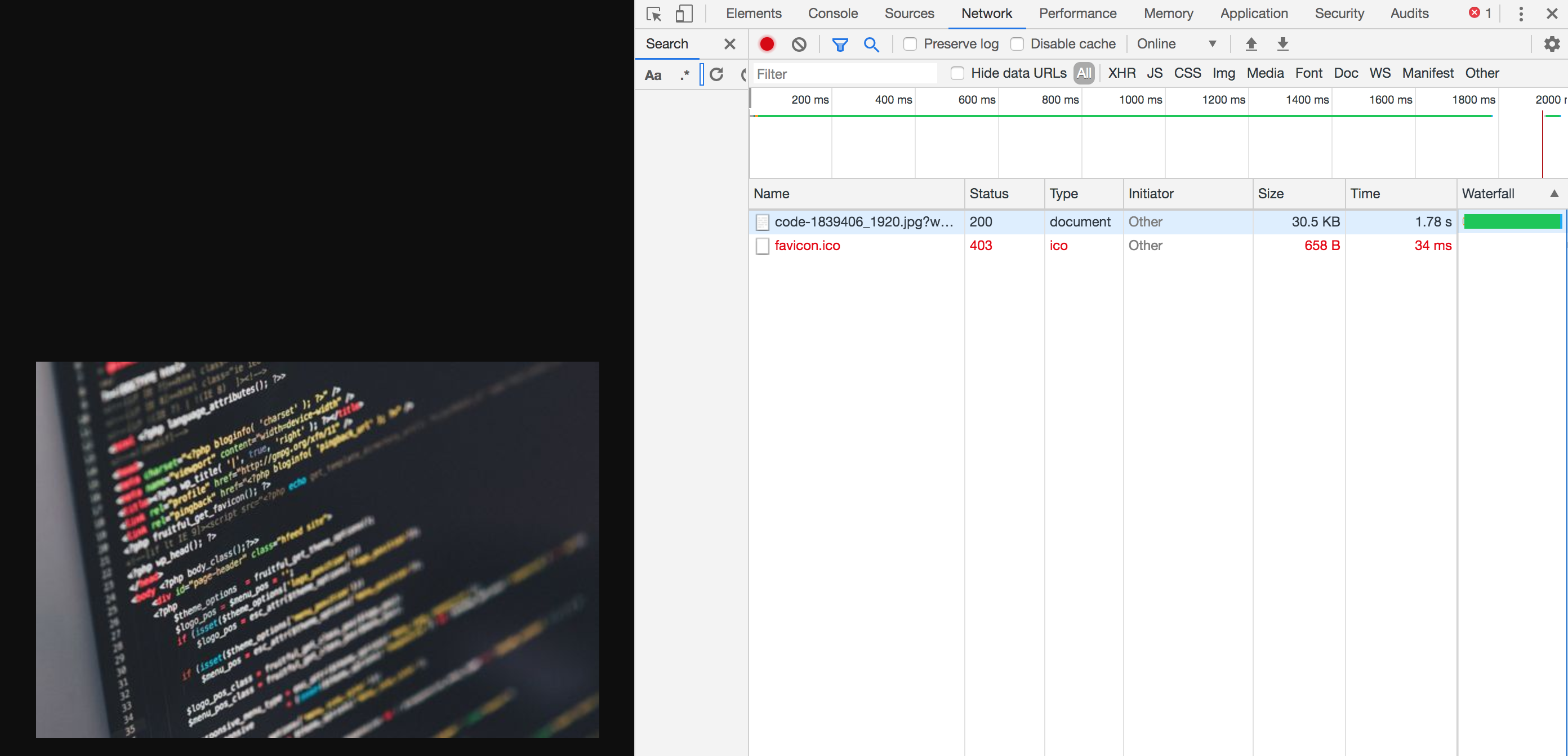Toggle the network filter funnel icon
The width and height of the screenshot is (1568, 756).
[840, 44]
